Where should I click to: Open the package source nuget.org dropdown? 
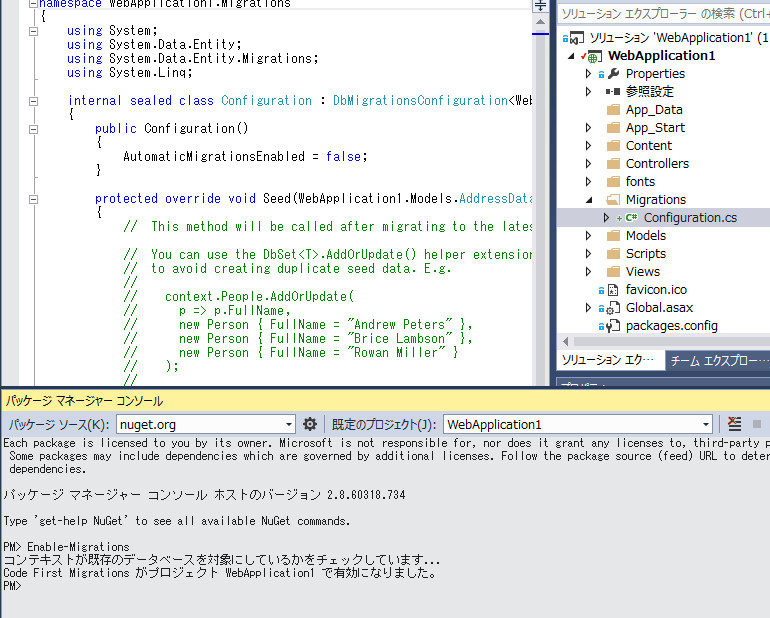288,424
